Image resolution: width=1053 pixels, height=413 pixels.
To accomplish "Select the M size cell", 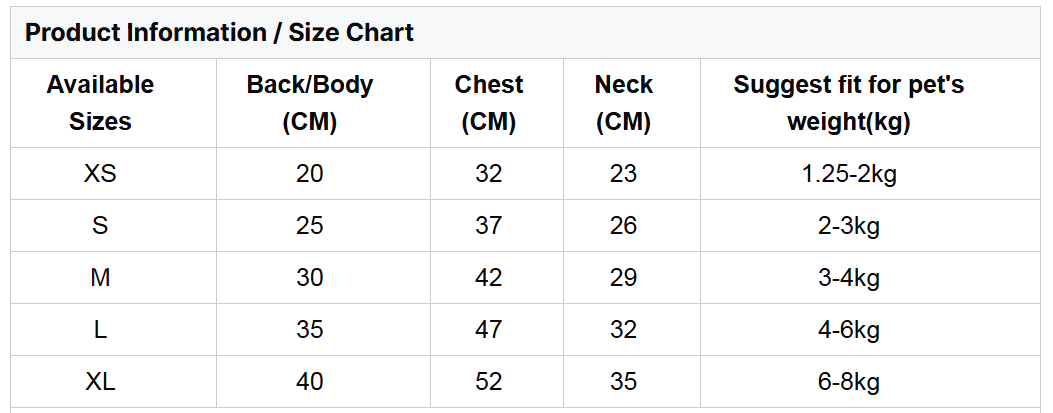I will pos(100,278).
